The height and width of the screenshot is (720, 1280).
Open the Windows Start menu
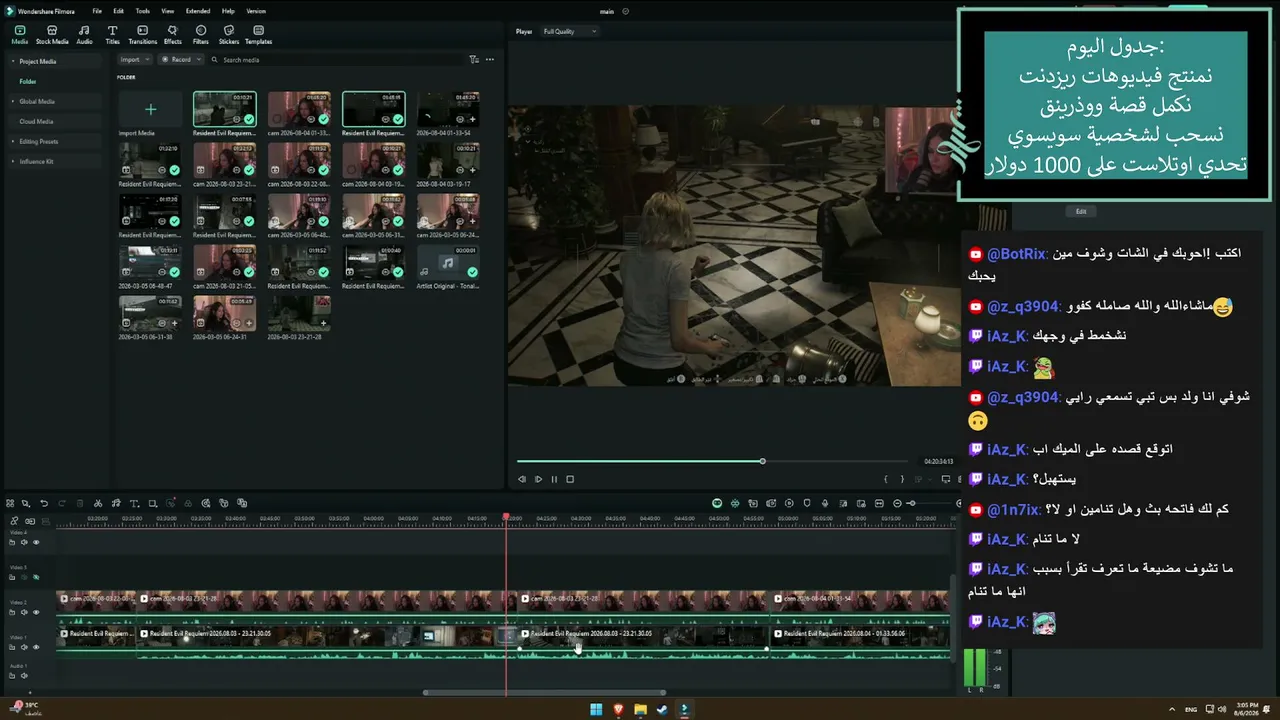[596, 710]
